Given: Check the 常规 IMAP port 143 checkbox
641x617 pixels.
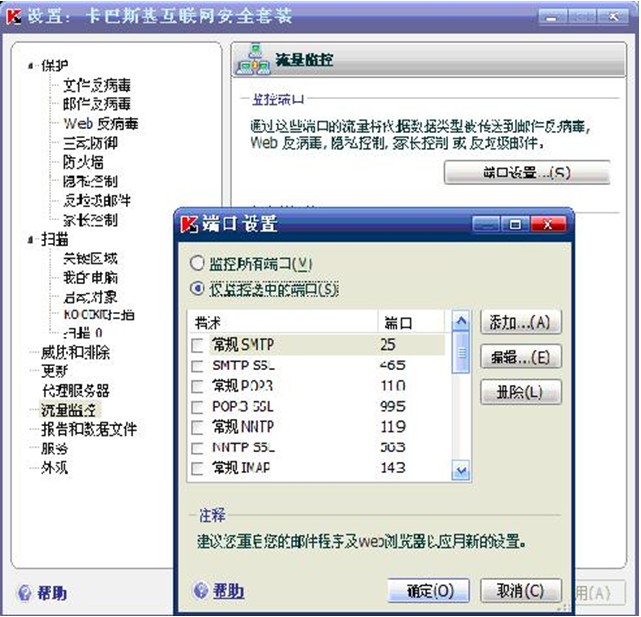Looking at the screenshot, I should tap(197, 468).
